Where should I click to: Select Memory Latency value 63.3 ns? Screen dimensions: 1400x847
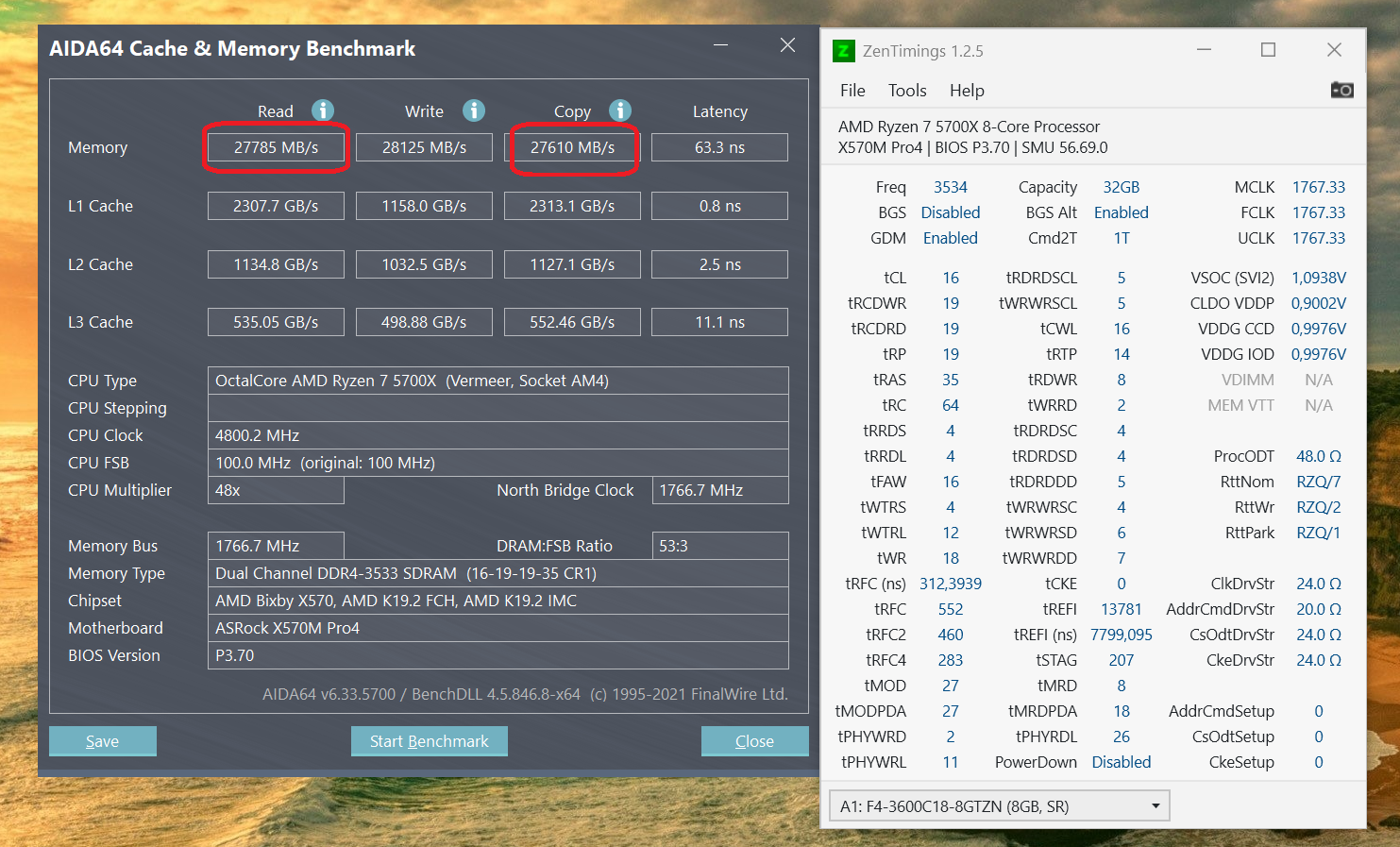click(720, 147)
